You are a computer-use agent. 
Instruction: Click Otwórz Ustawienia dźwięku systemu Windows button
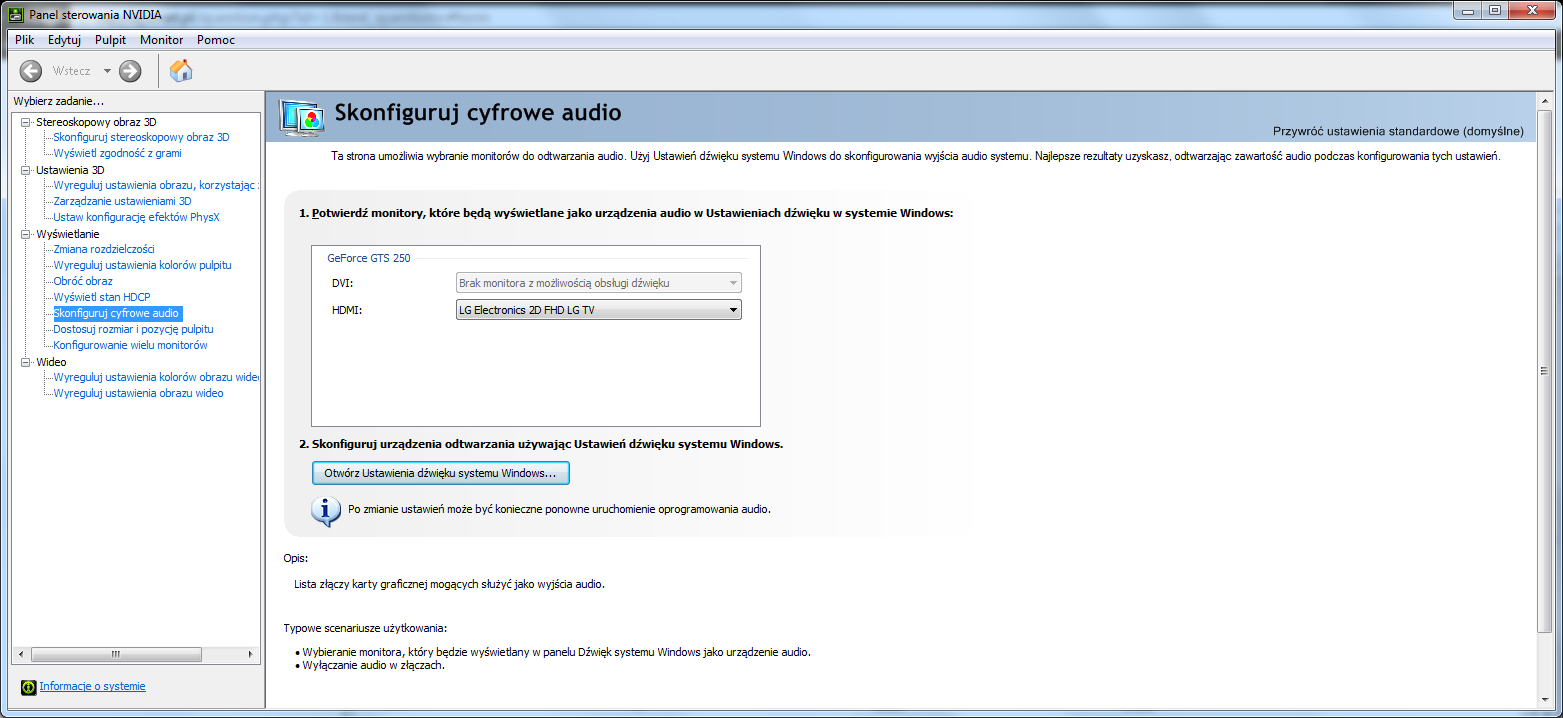coord(440,472)
